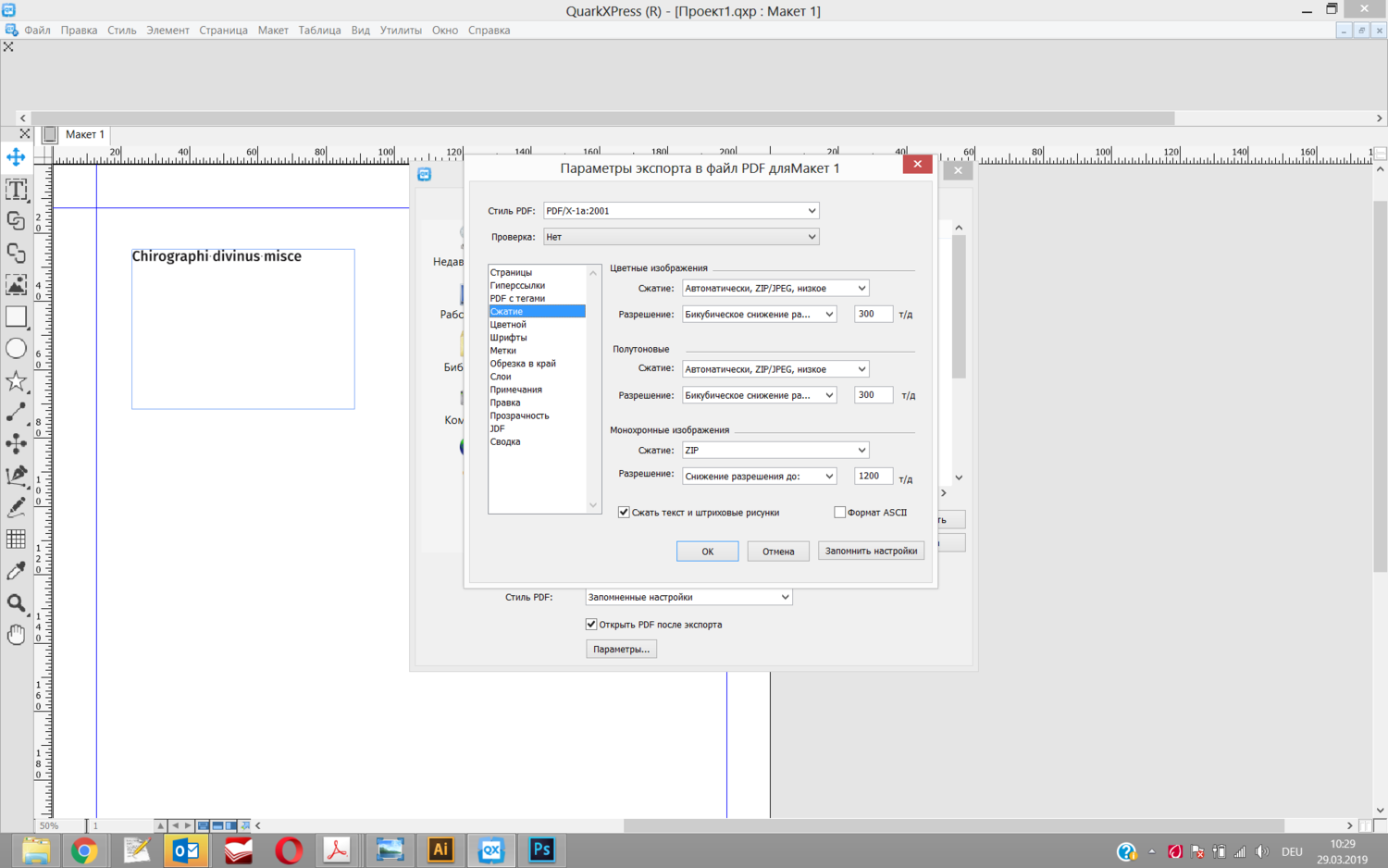Select the Zoom magnifier tool
The width and height of the screenshot is (1388, 868).
click(16, 603)
